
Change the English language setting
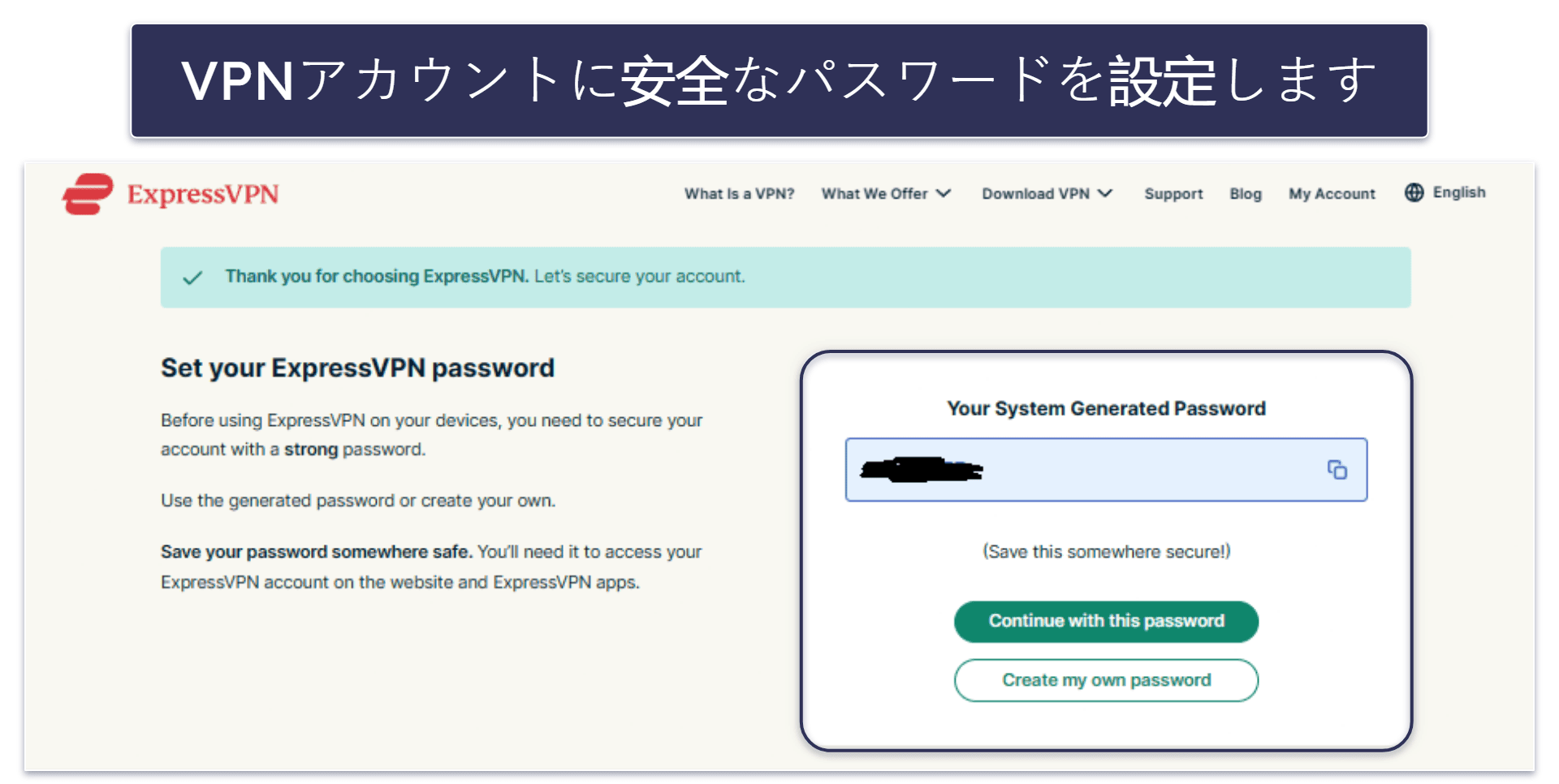click(1458, 192)
